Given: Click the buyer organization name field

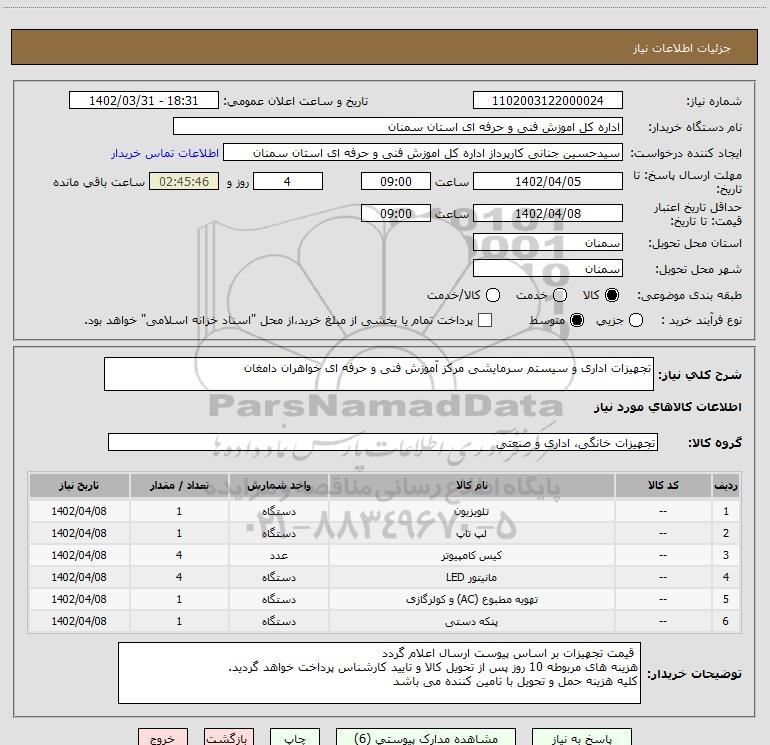Looking at the screenshot, I should [x=398, y=127].
